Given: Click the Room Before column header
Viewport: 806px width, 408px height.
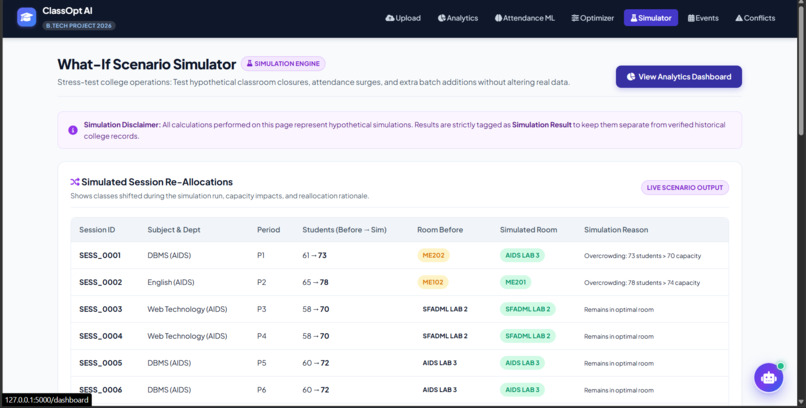Looking at the screenshot, I should (x=440, y=230).
